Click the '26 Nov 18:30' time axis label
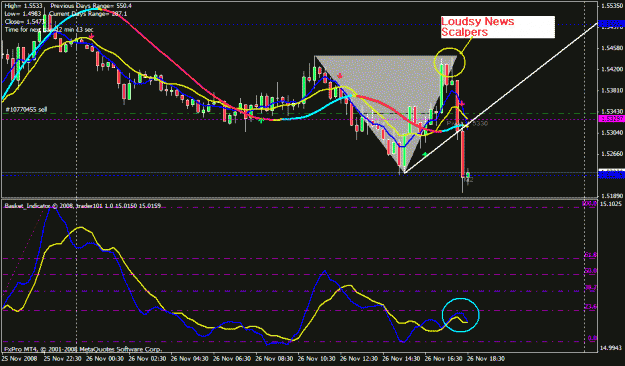Image resolution: width=625 pixels, height=366 pixels. click(x=485, y=358)
